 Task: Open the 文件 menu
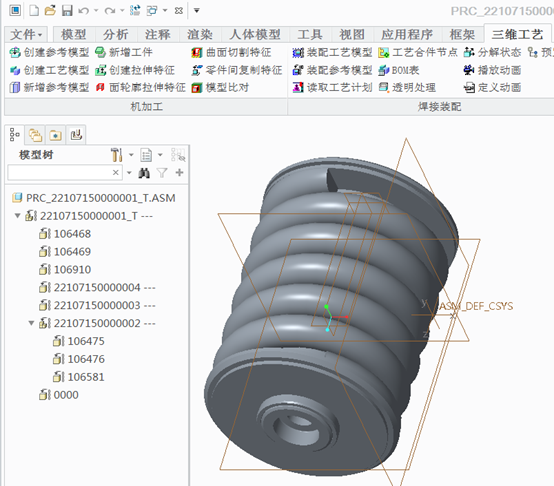click(x=25, y=35)
